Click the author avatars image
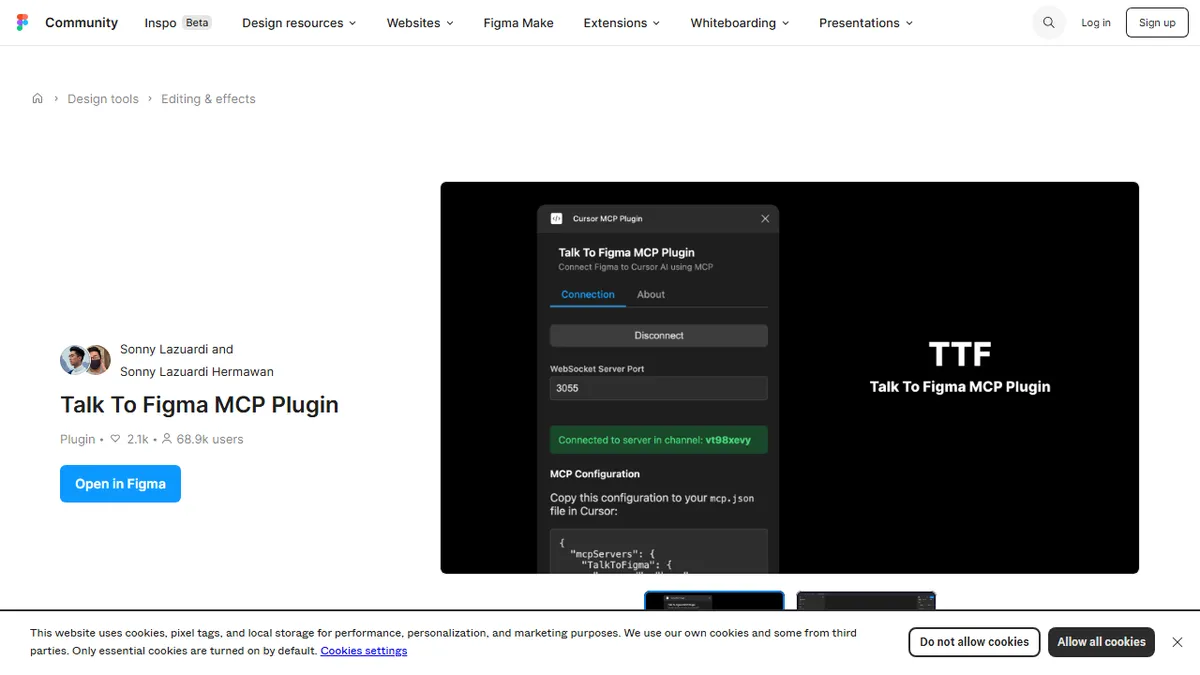Image resolution: width=1200 pixels, height=675 pixels. click(85, 360)
